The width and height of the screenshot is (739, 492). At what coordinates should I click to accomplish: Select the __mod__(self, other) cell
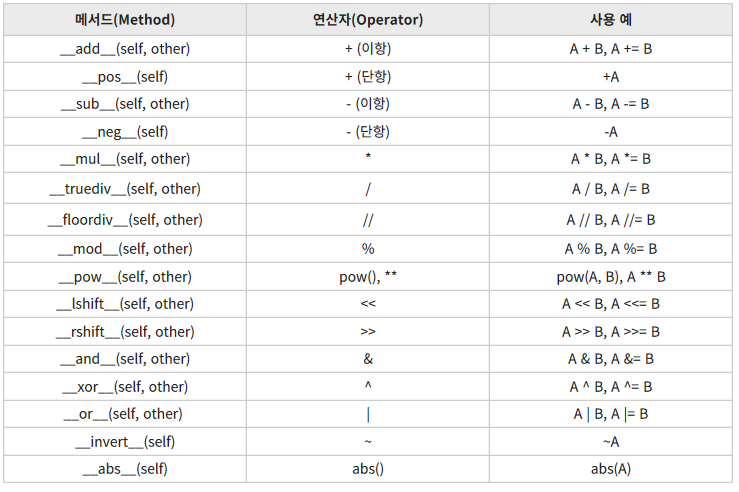click(x=125, y=249)
